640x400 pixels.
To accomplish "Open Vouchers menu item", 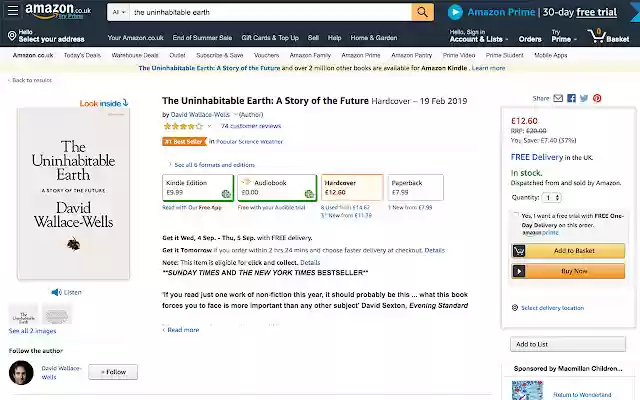I will pyautogui.click(x=267, y=55).
